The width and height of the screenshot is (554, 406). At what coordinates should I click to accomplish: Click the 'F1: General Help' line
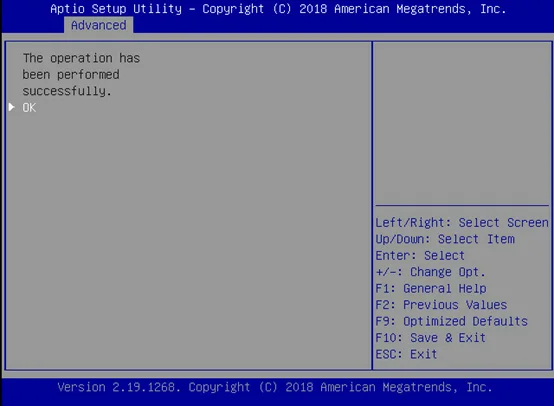coord(431,288)
